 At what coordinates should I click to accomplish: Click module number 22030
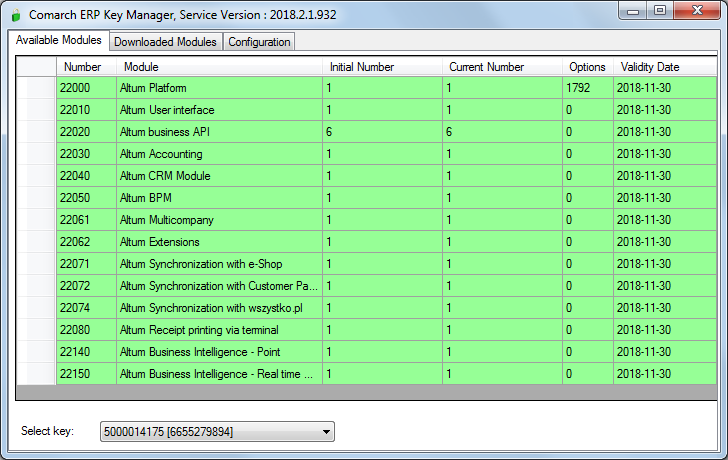click(86, 154)
